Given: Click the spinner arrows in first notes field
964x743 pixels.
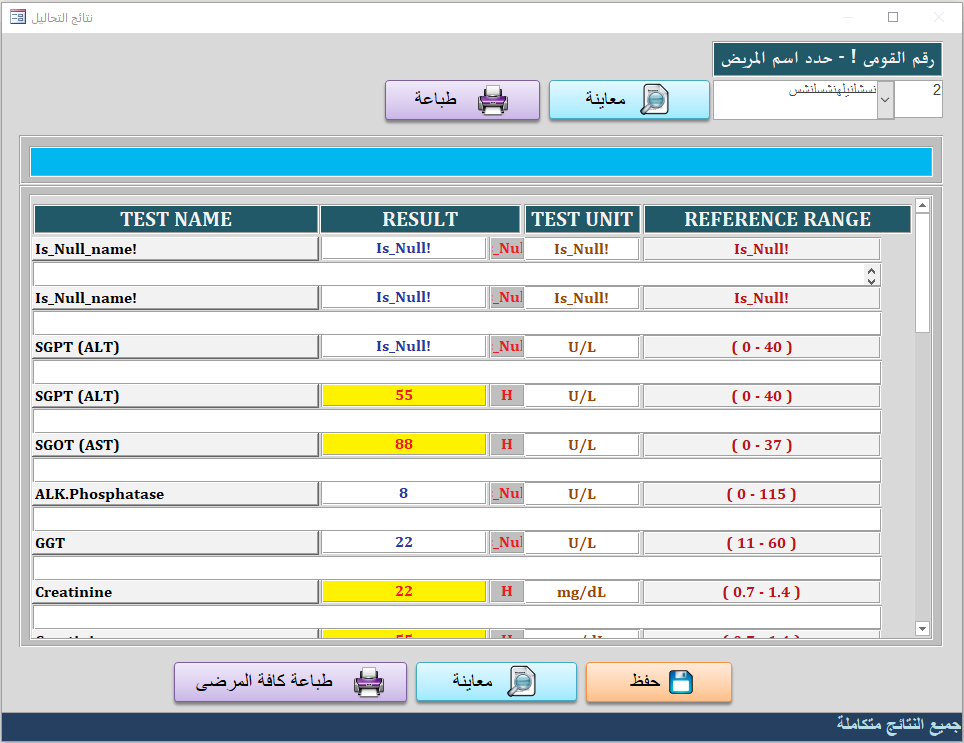Looking at the screenshot, I should tap(871, 274).
